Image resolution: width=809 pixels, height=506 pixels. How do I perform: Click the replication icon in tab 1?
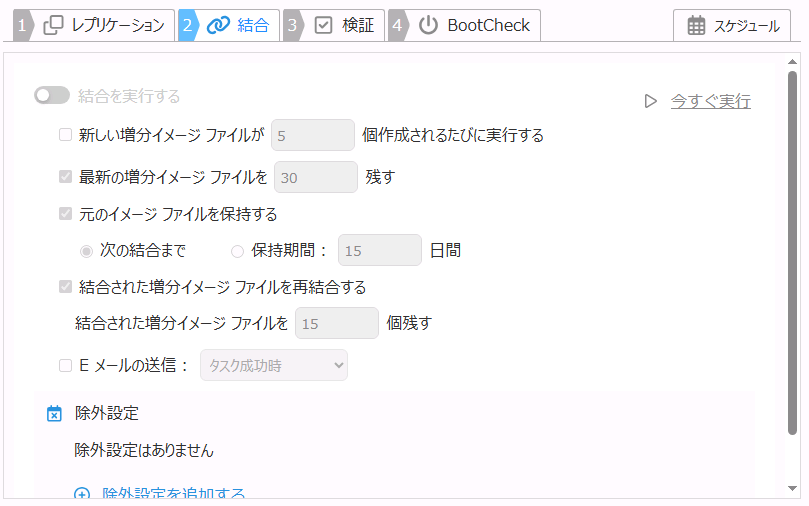click(54, 26)
